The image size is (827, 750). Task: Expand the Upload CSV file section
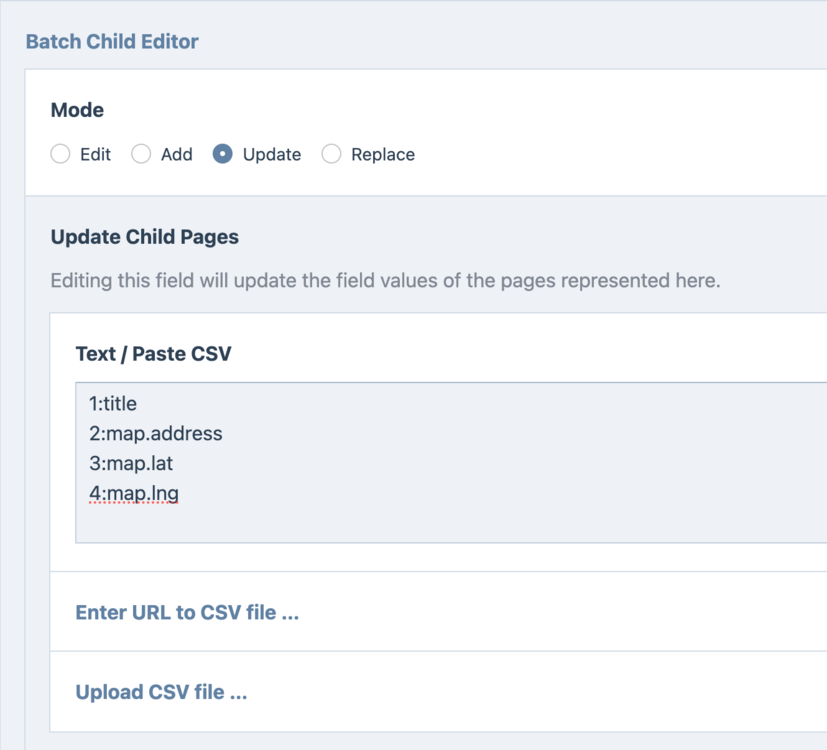point(161,692)
